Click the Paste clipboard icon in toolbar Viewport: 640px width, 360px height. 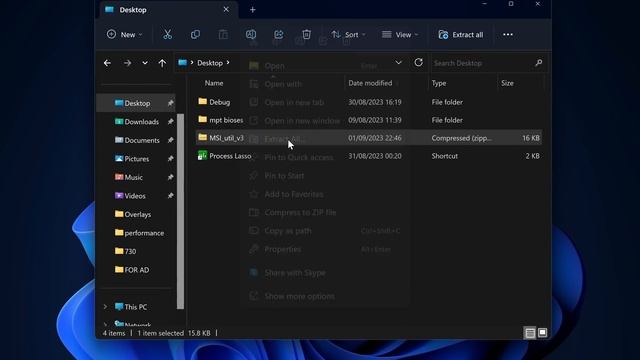223,35
